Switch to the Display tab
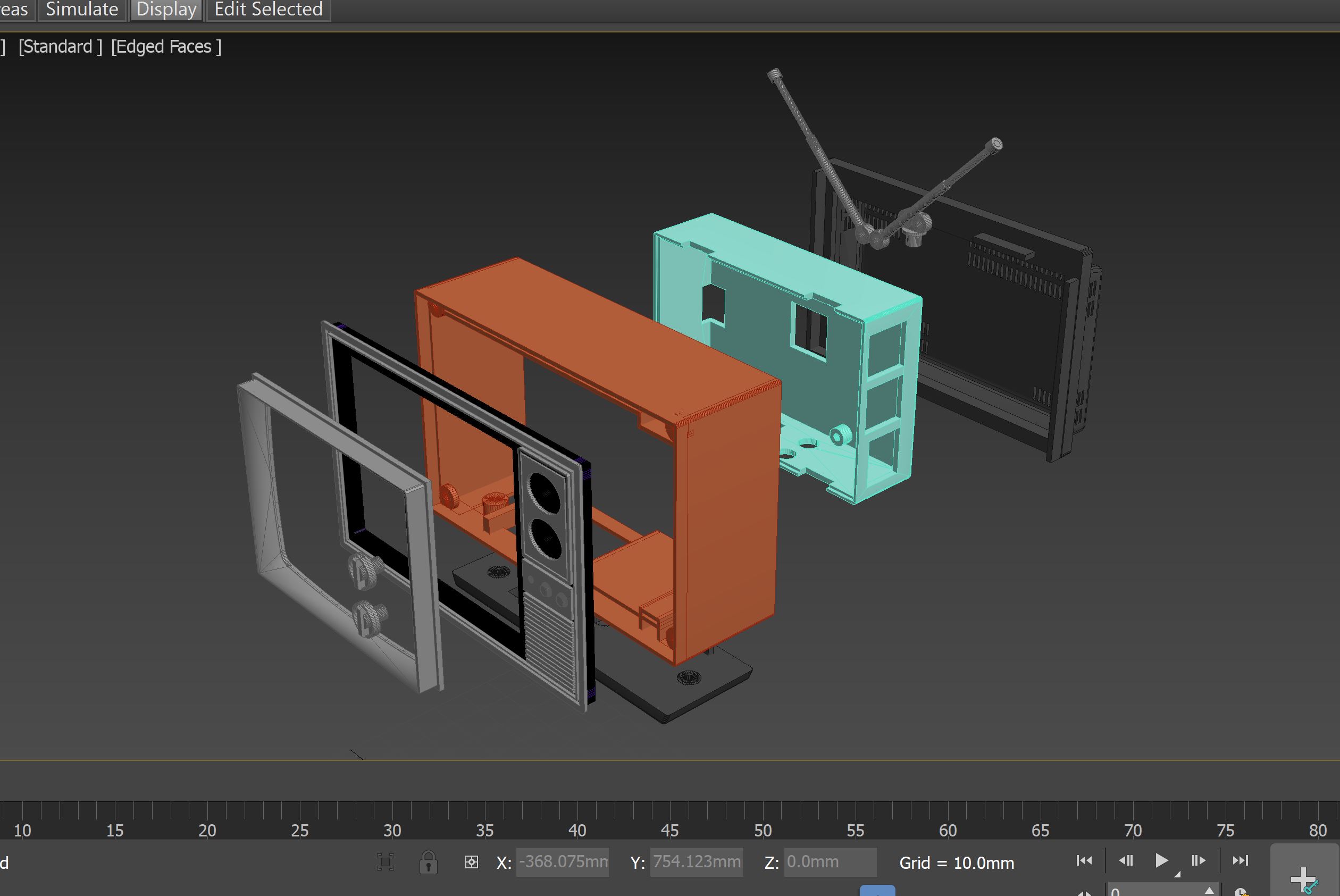 click(166, 9)
